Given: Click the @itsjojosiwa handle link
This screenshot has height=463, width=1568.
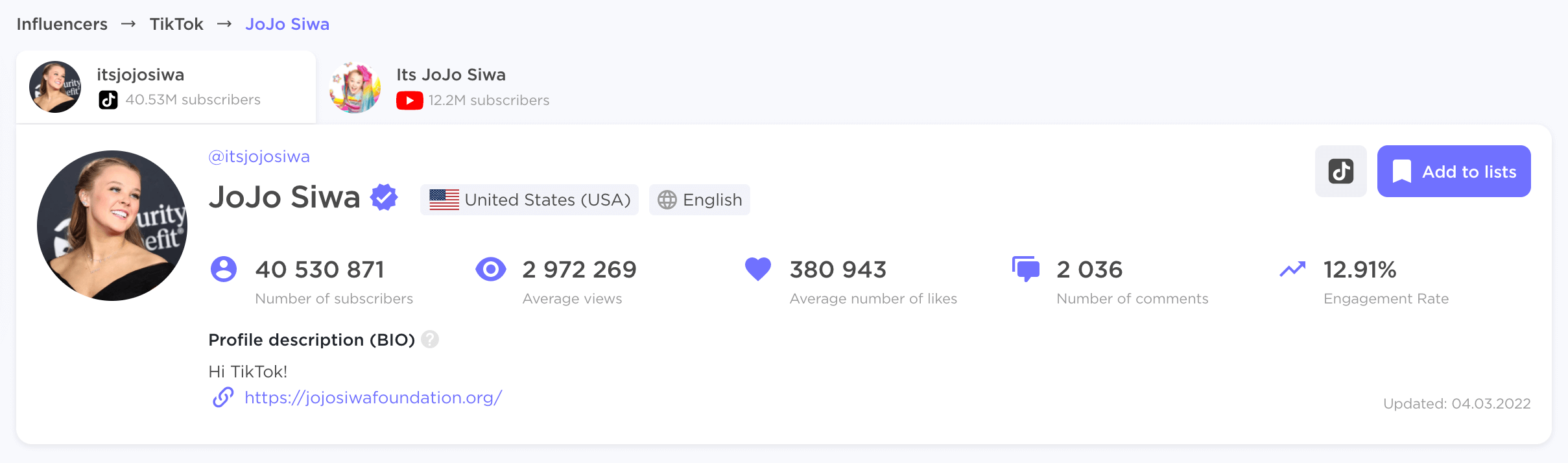Looking at the screenshot, I should click(x=259, y=156).
